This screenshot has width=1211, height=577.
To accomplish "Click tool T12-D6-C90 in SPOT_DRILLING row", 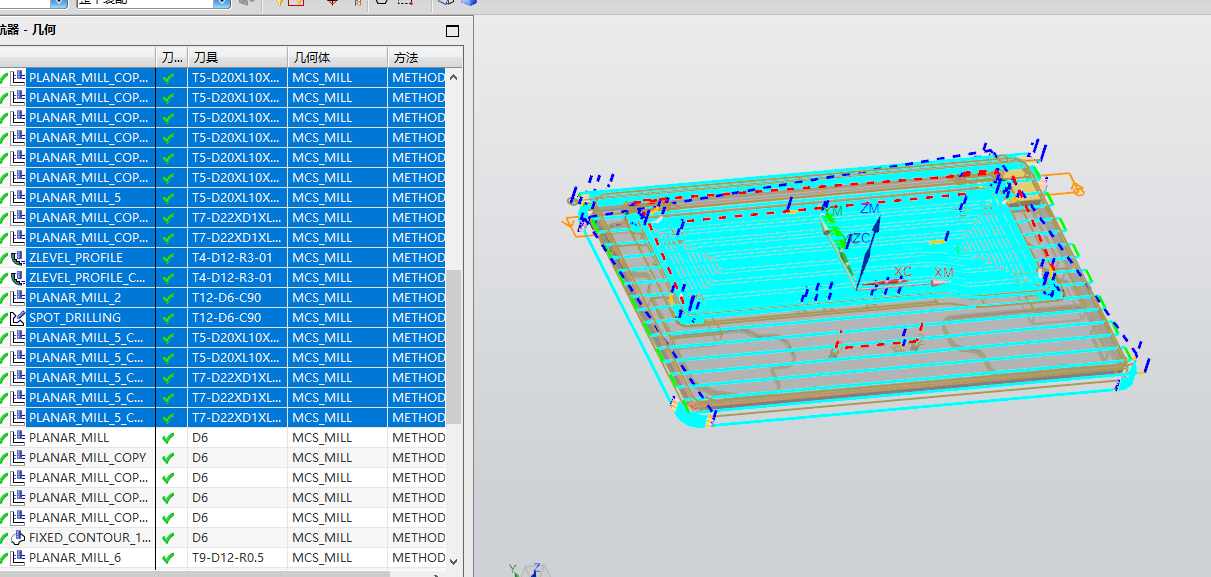I will [x=226, y=317].
